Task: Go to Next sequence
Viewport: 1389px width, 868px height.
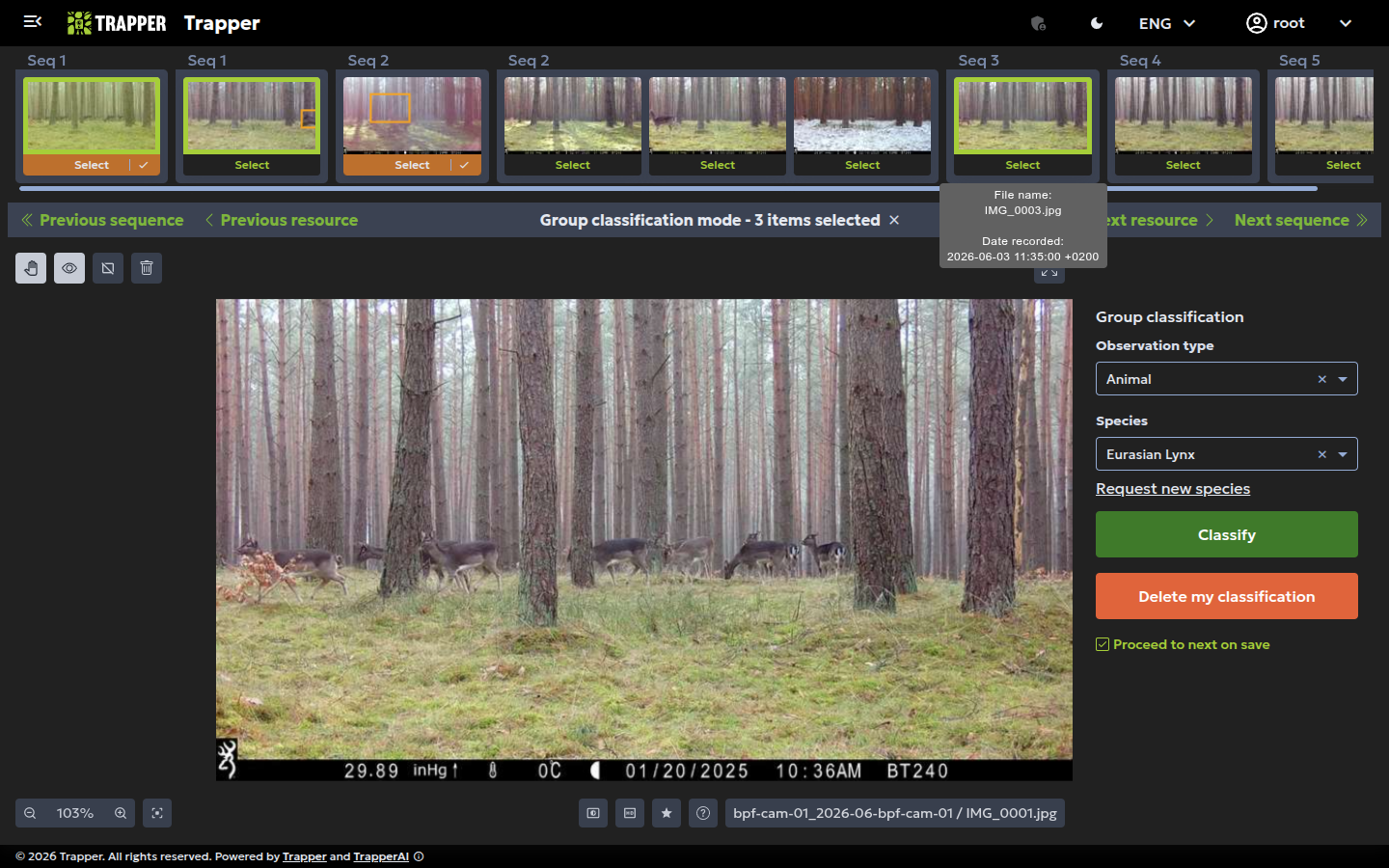Action: click(1292, 220)
